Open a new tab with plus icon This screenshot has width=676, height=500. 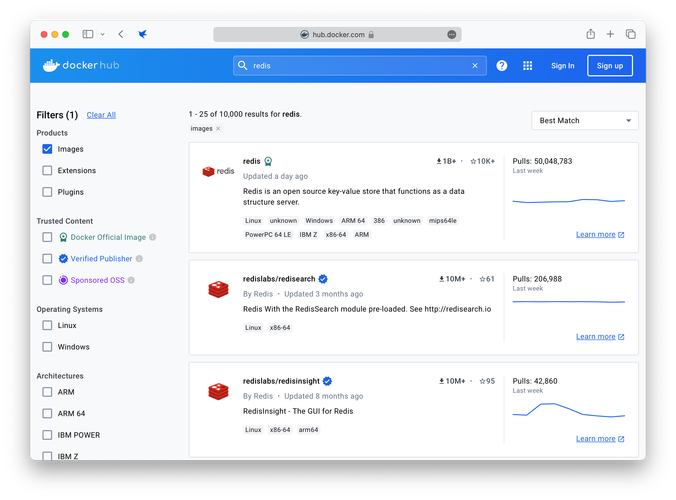(x=610, y=34)
